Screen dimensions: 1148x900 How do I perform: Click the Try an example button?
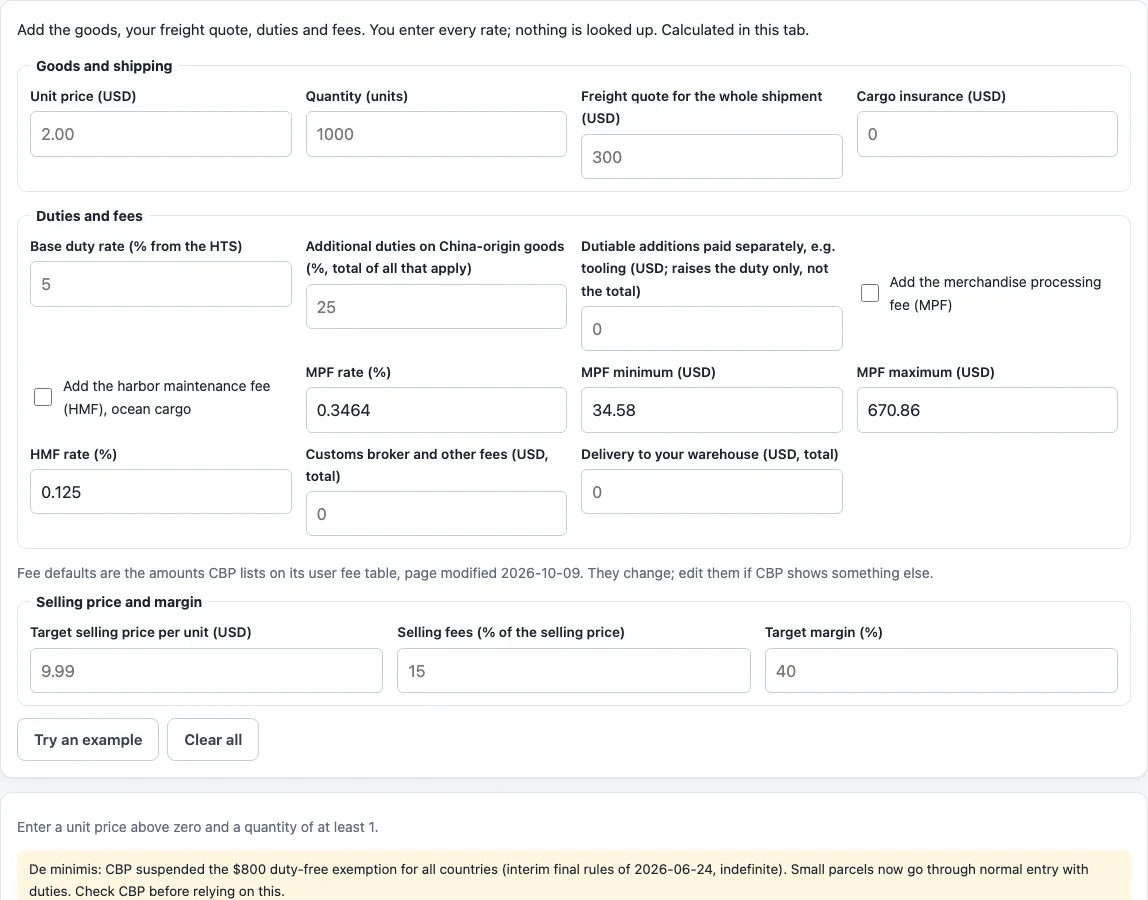click(88, 740)
